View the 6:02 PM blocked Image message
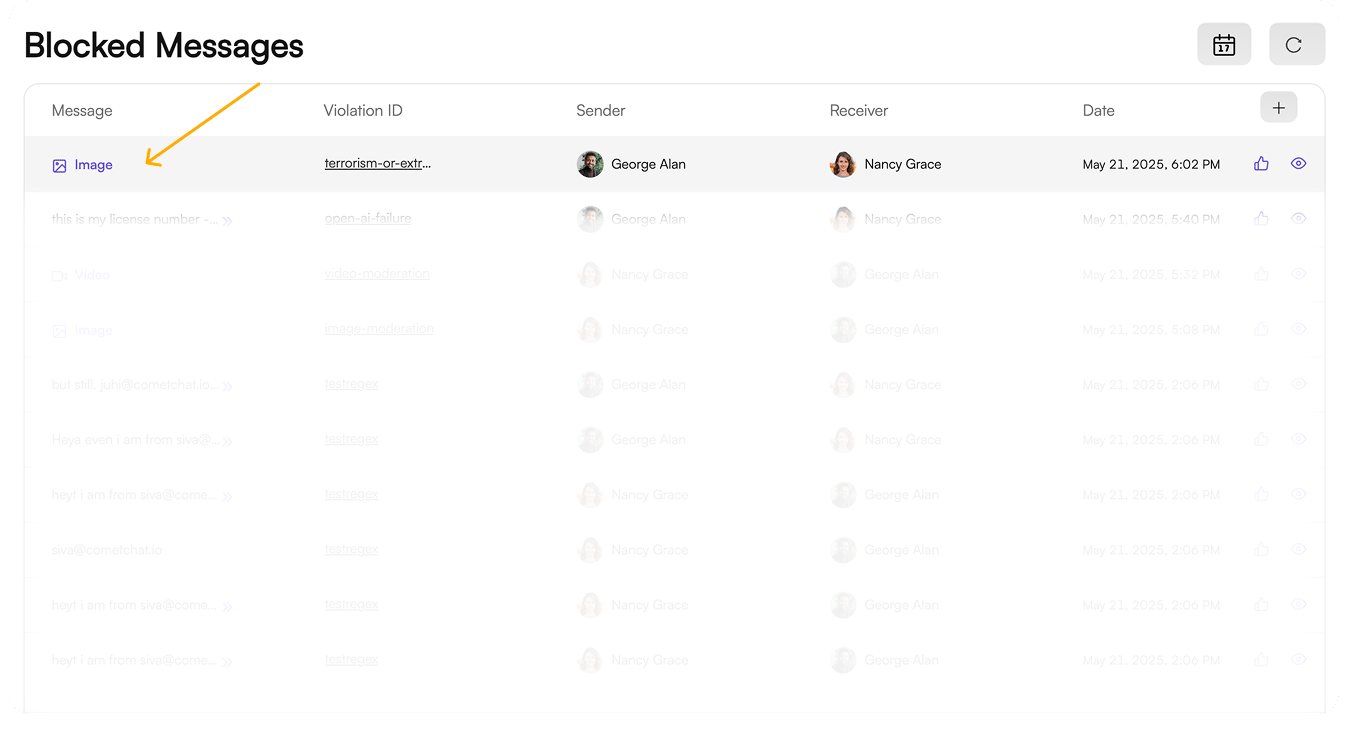Viewport: 1348px width, 739px height. click(x=1299, y=164)
